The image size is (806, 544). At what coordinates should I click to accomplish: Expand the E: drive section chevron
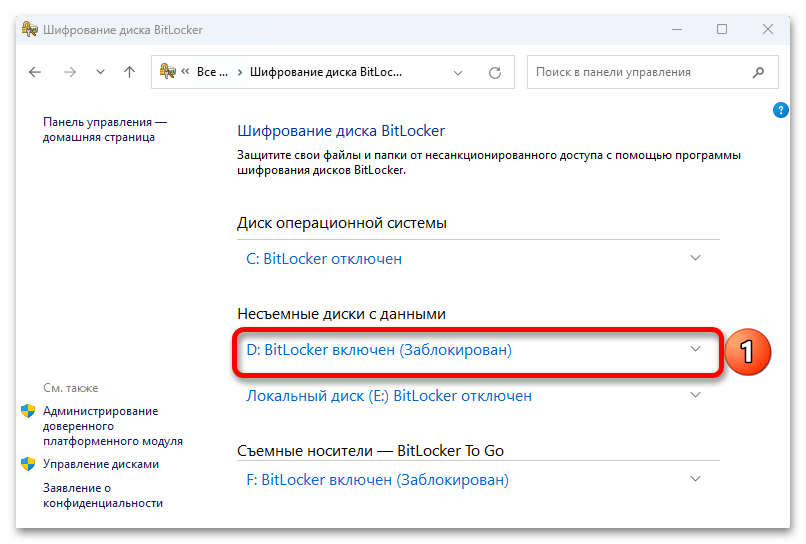click(x=695, y=395)
